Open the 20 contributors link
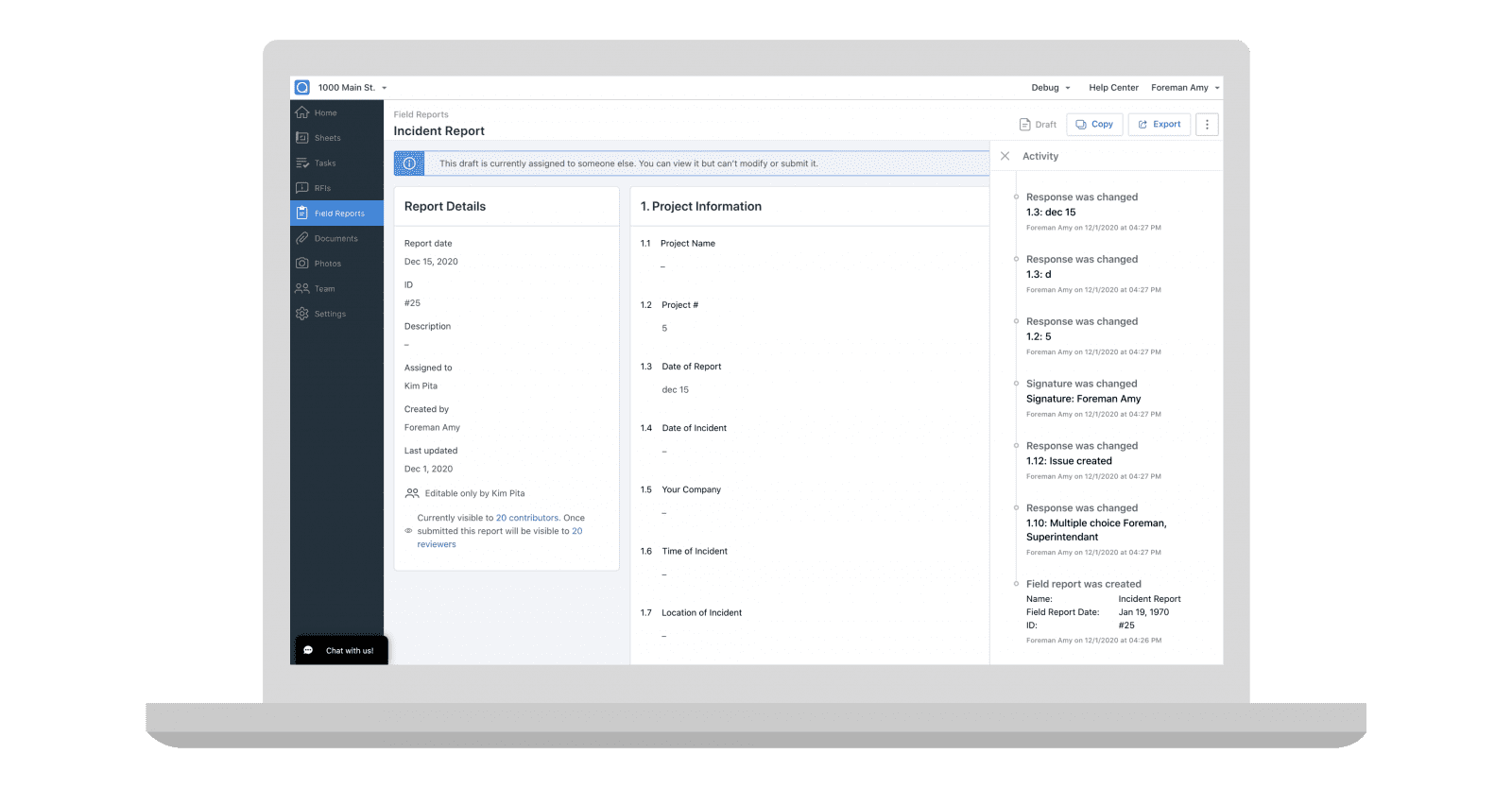Screen dimensions: 1512x788 coord(527,518)
